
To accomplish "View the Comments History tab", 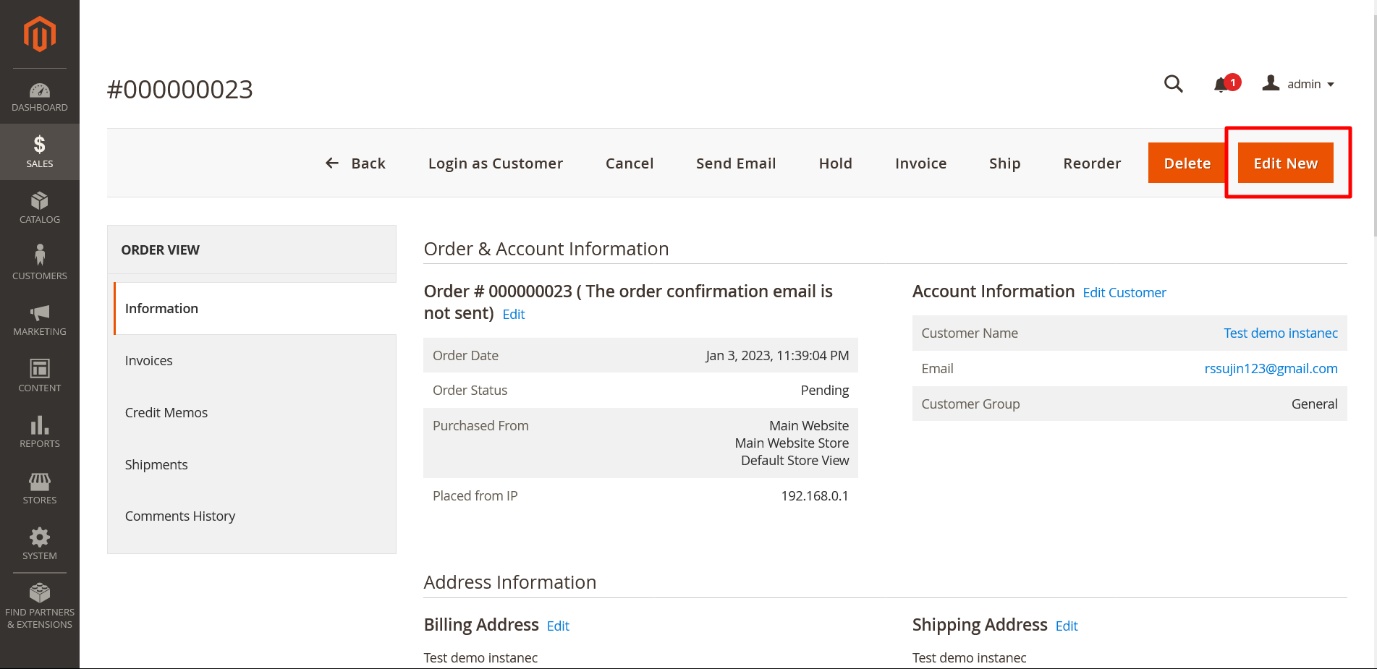I will tap(180, 516).
